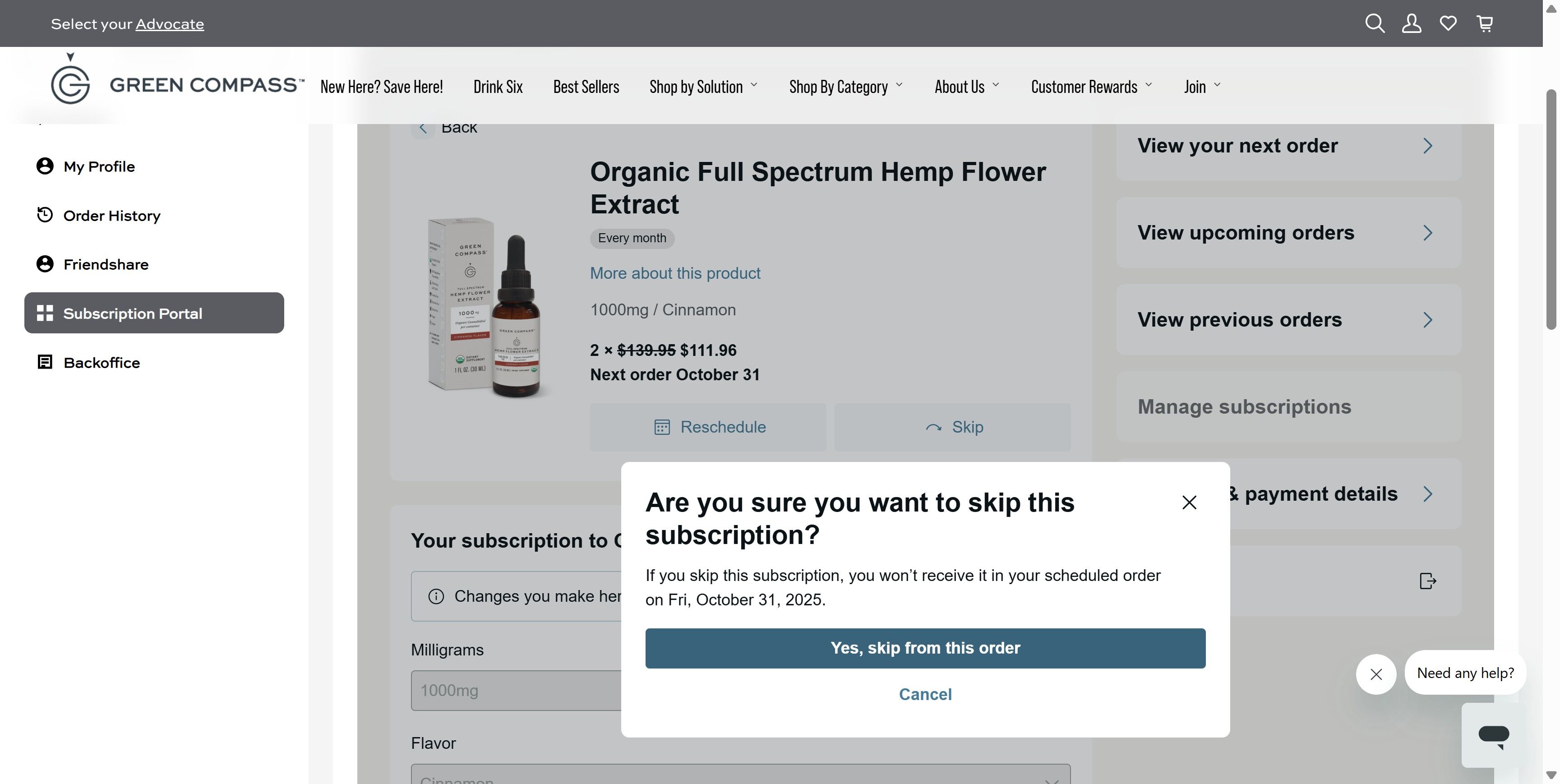Screen dimensions: 1560x784
Task: Click the Back arrow icon
Action: coord(423,129)
